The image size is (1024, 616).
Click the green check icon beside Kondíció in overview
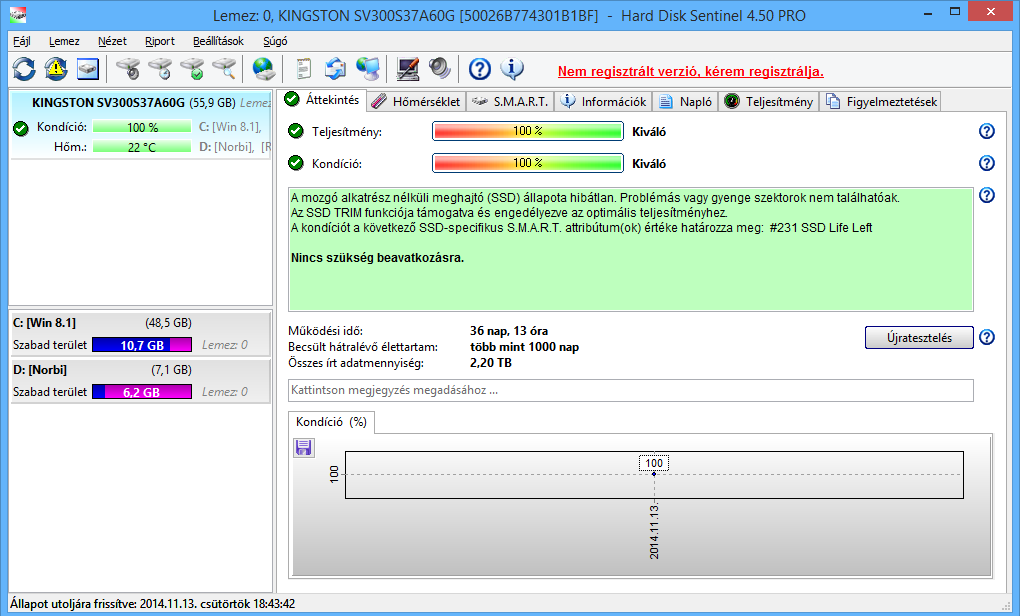[x=296, y=163]
